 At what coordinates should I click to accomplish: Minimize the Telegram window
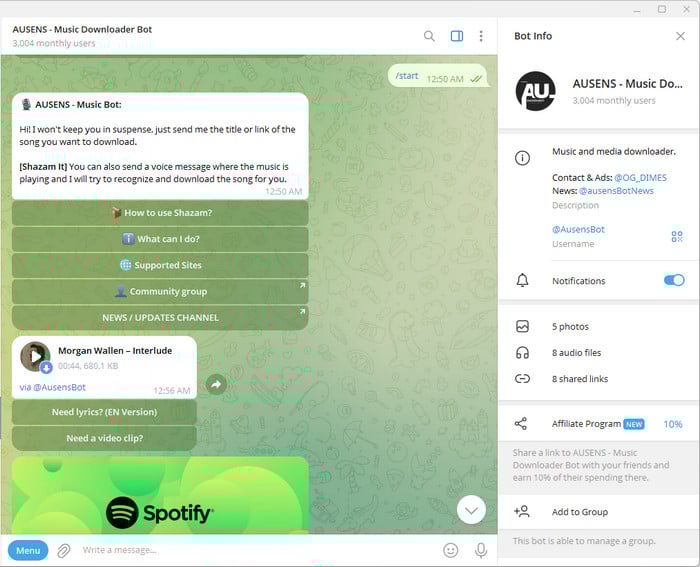pos(637,9)
